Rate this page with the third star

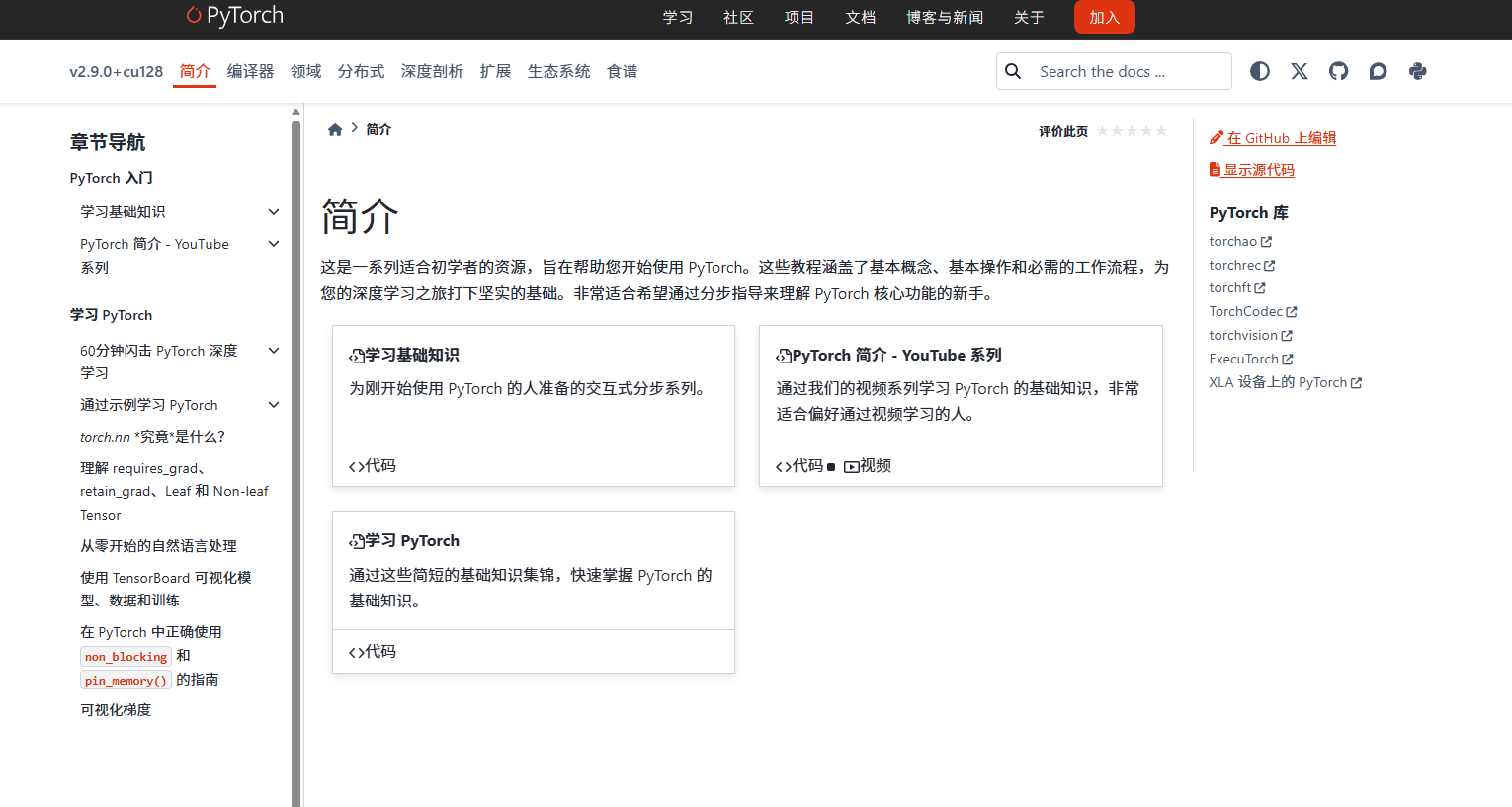click(1132, 131)
